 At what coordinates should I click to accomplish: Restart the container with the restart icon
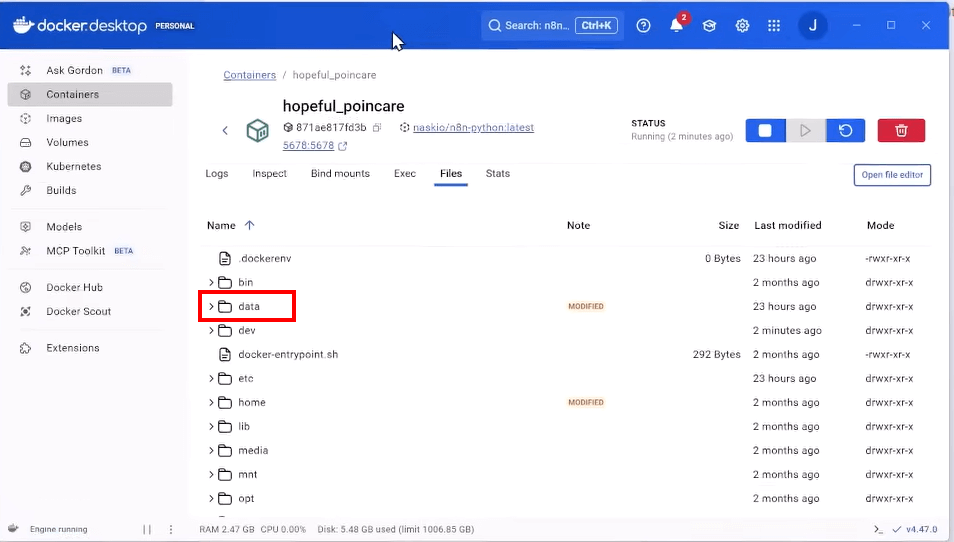[x=845, y=130]
